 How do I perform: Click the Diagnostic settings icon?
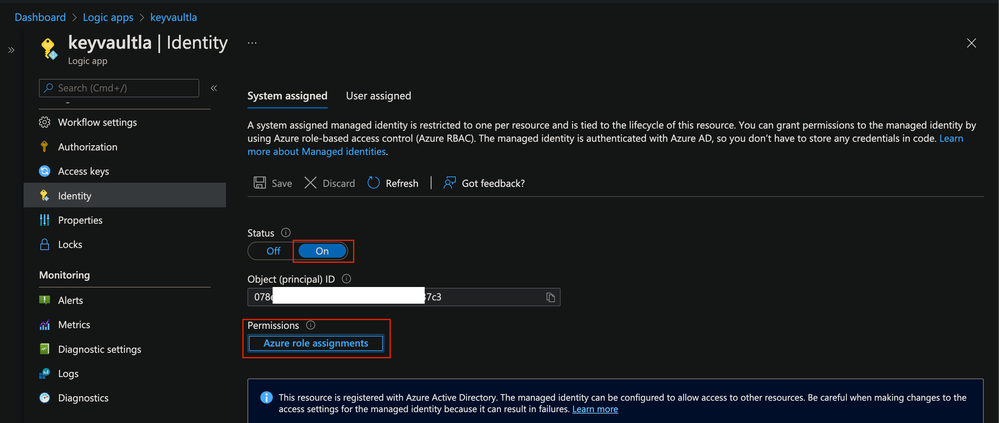(45, 349)
